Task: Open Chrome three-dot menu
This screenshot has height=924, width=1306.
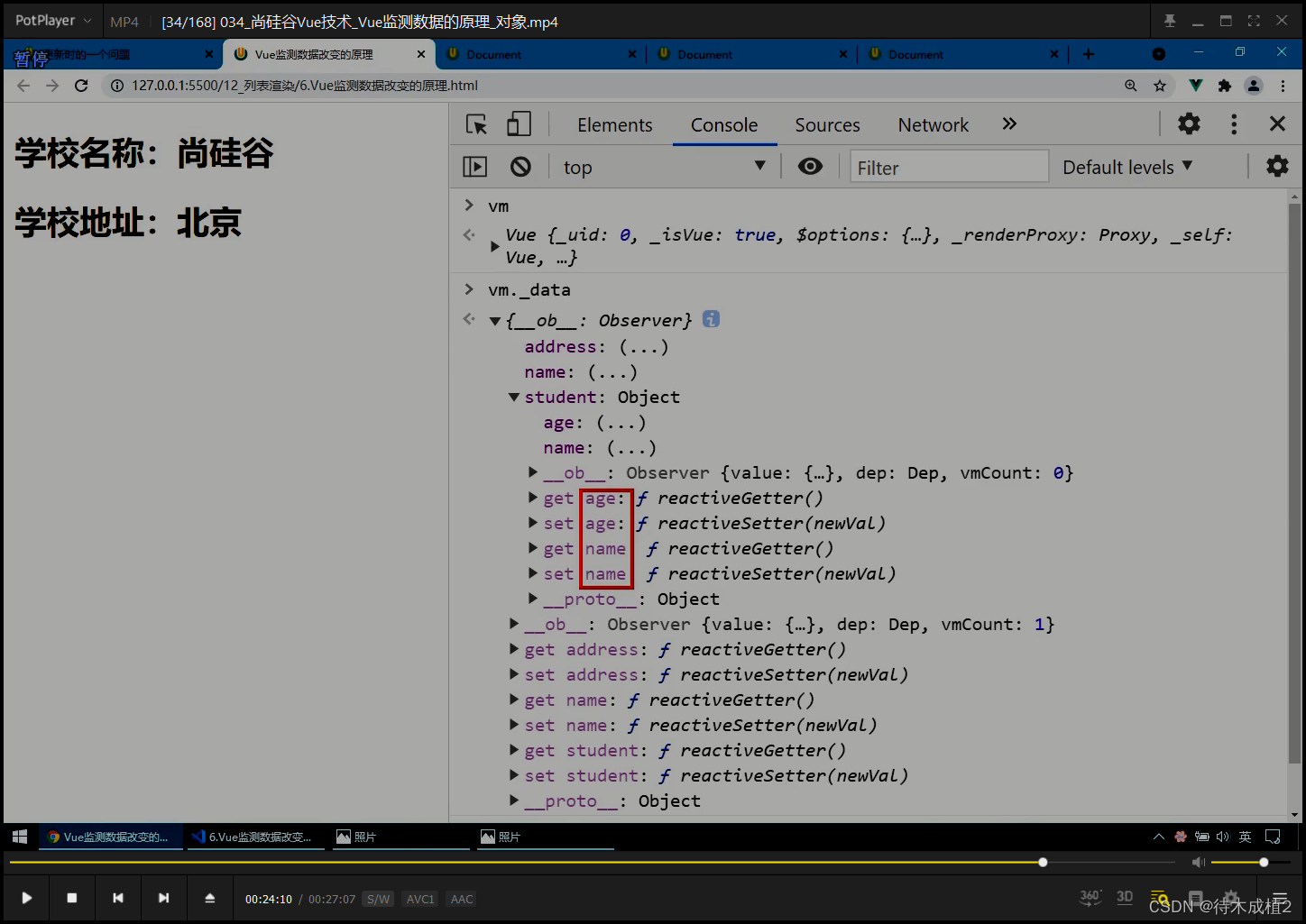Action: [1283, 86]
